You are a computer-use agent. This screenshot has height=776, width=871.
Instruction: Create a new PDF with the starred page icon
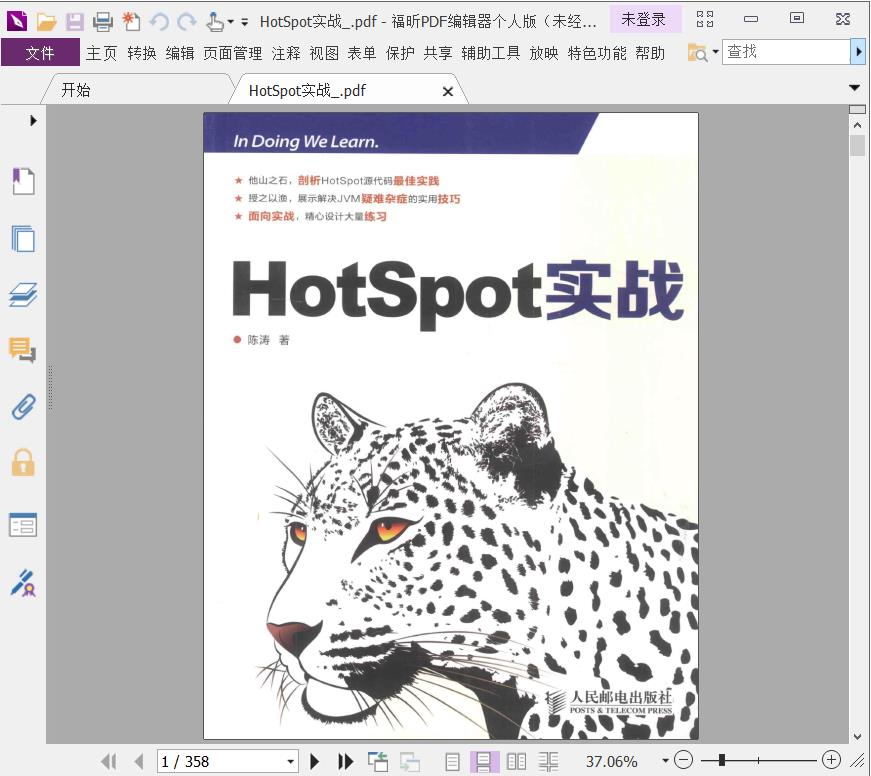(131, 22)
